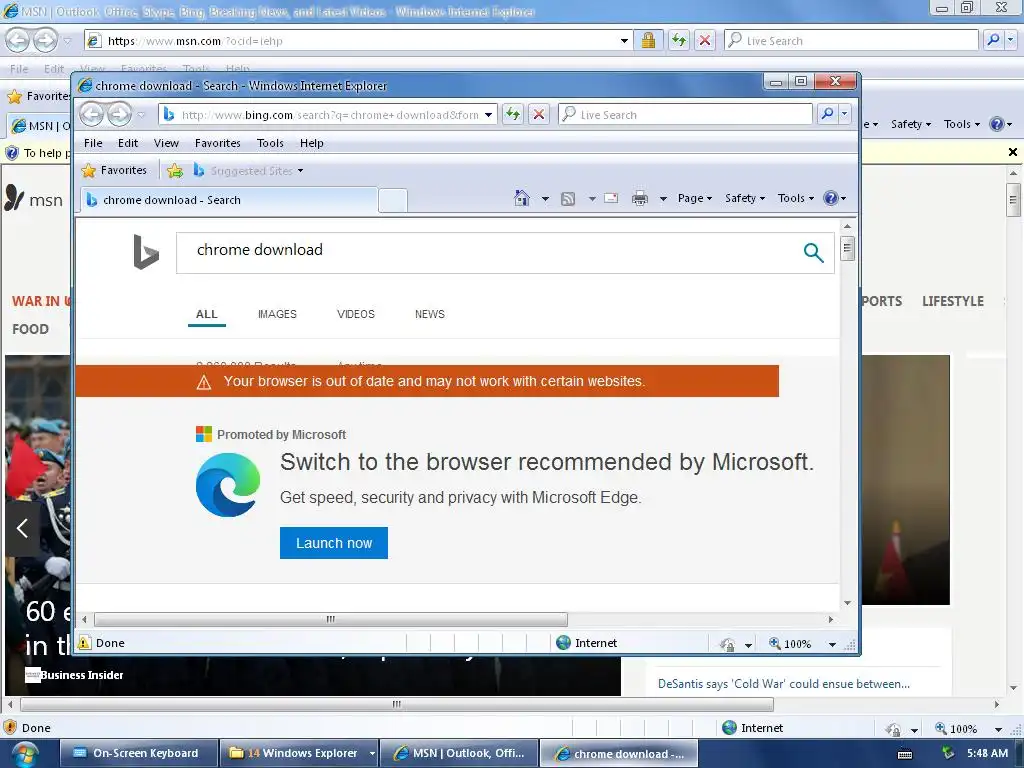Click Microsoft Edge logo in promotion
This screenshot has height=768, width=1024.
pyautogui.click(x=228, y=485)
